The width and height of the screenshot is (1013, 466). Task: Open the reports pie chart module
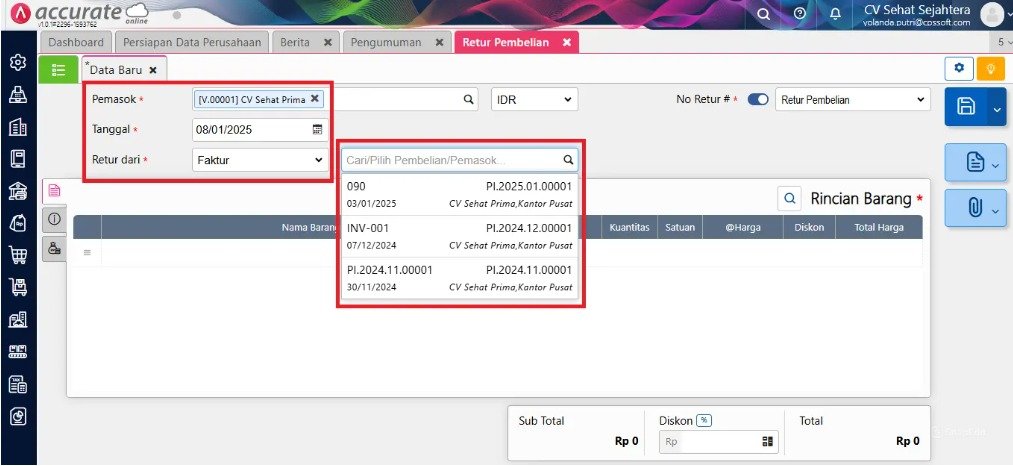18,417
